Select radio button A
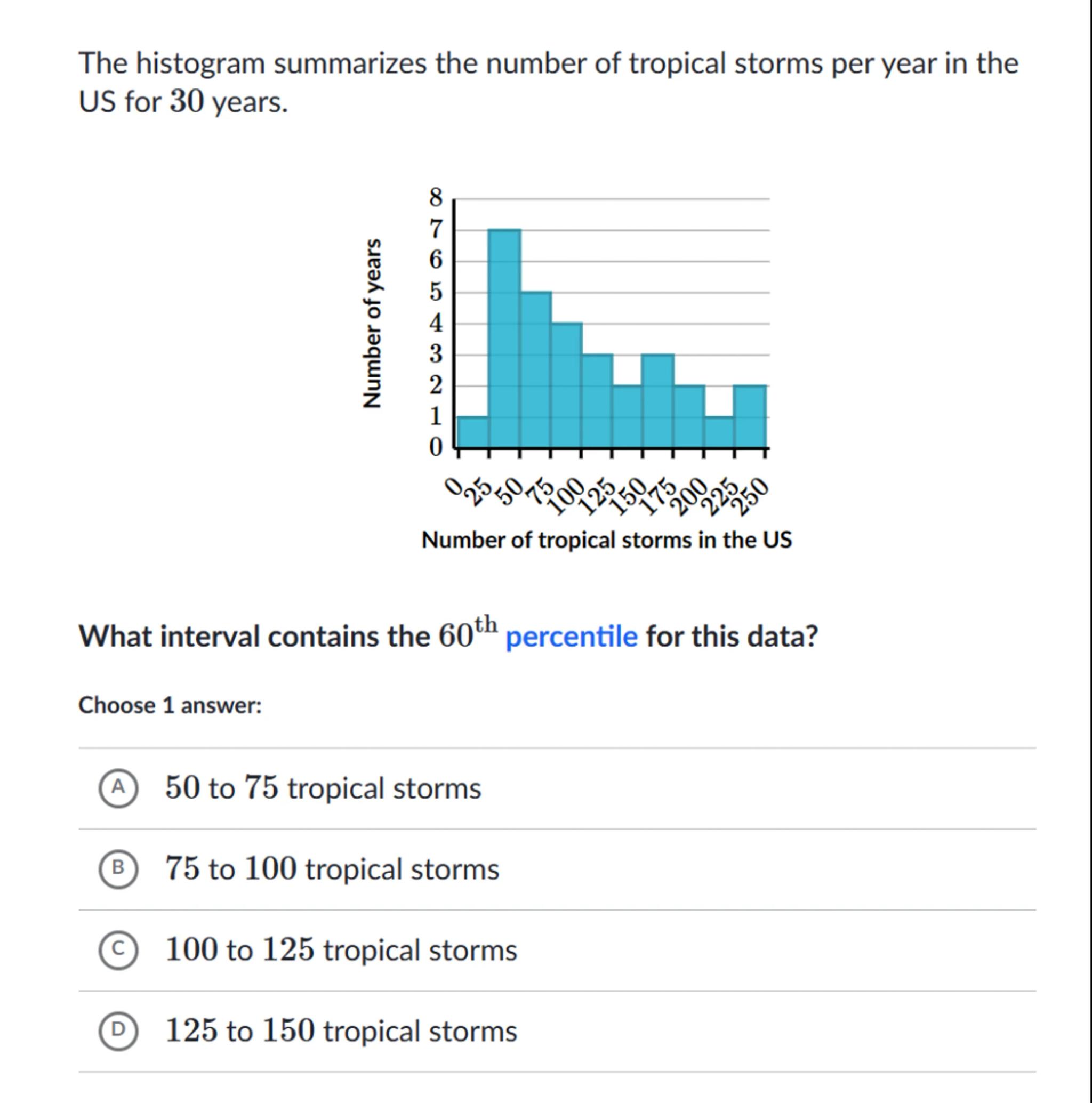The image size is (1092, 1103). pyautogui.click(x=118, y=788)
